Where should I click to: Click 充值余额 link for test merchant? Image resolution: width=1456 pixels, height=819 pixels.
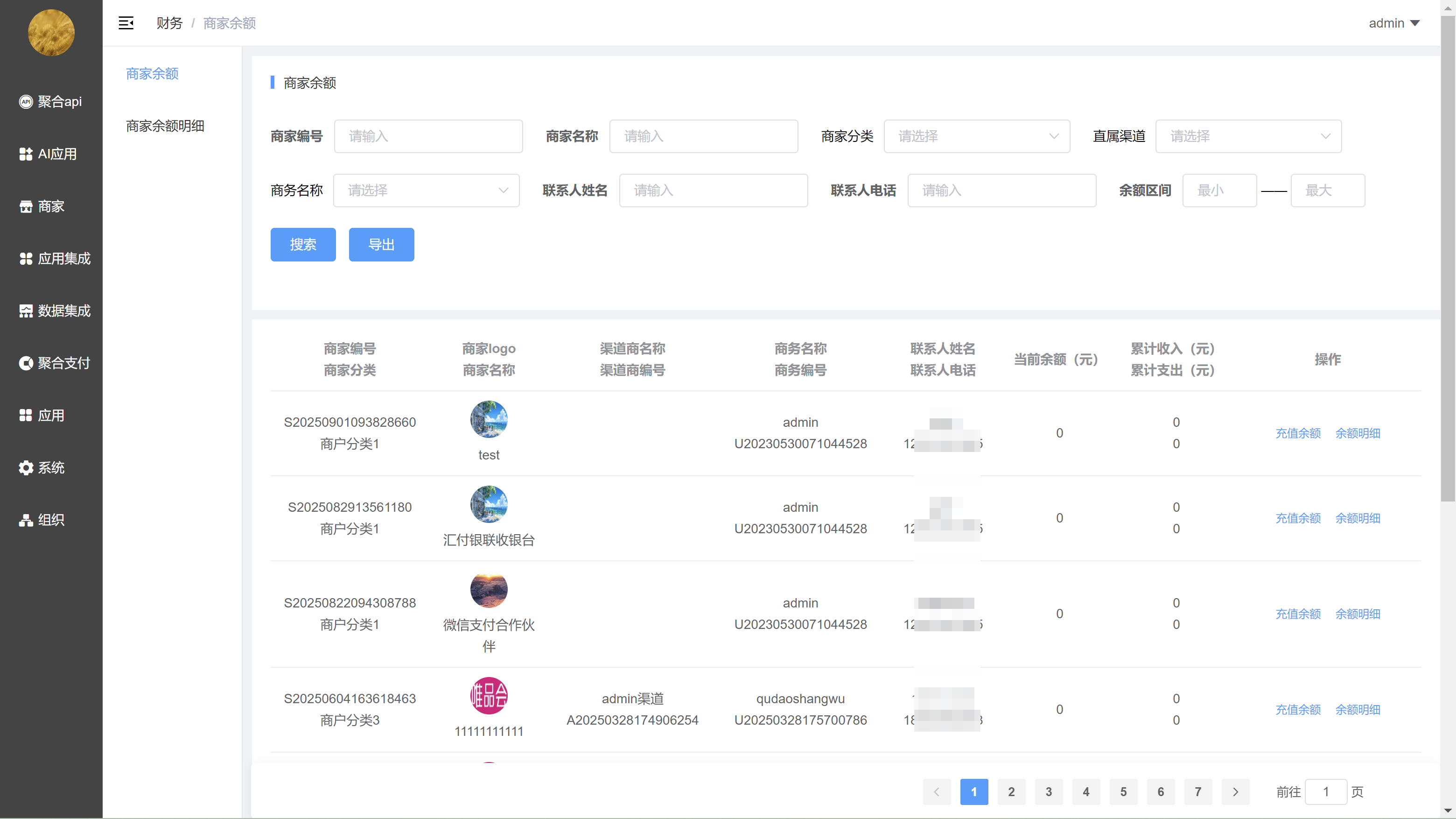pos(1298,433)
